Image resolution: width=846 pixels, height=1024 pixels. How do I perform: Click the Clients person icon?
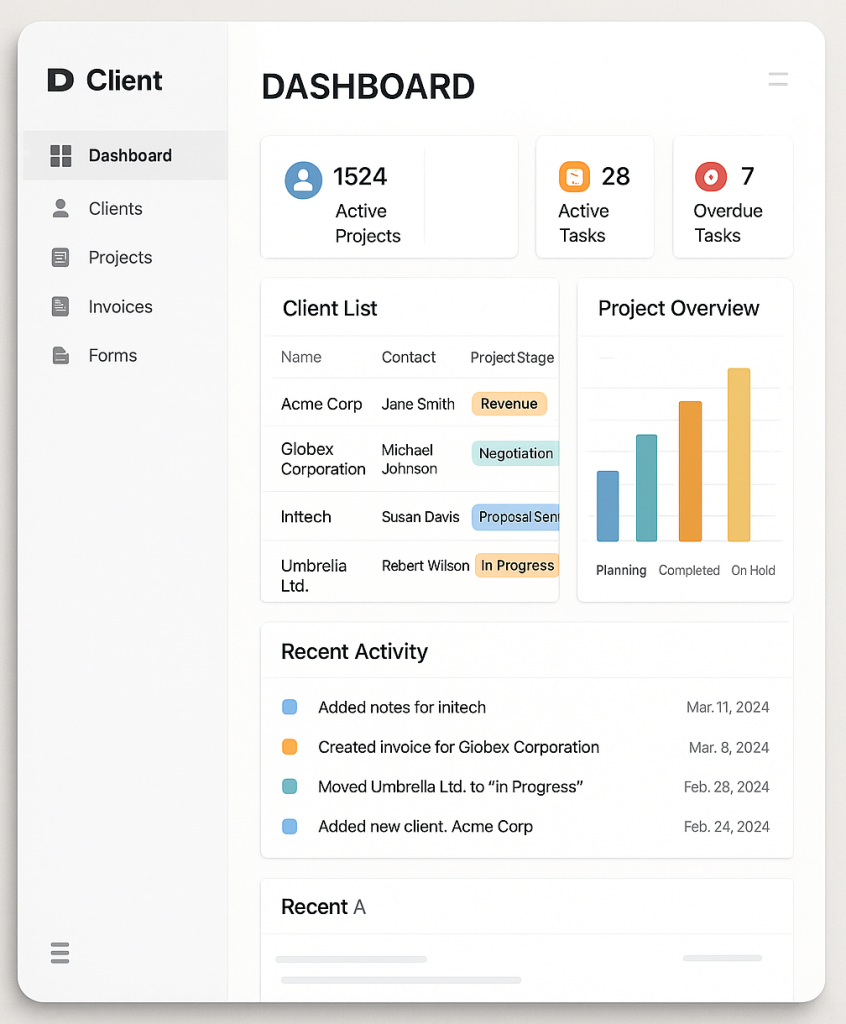pyautogui.click(x=60, y=208)
